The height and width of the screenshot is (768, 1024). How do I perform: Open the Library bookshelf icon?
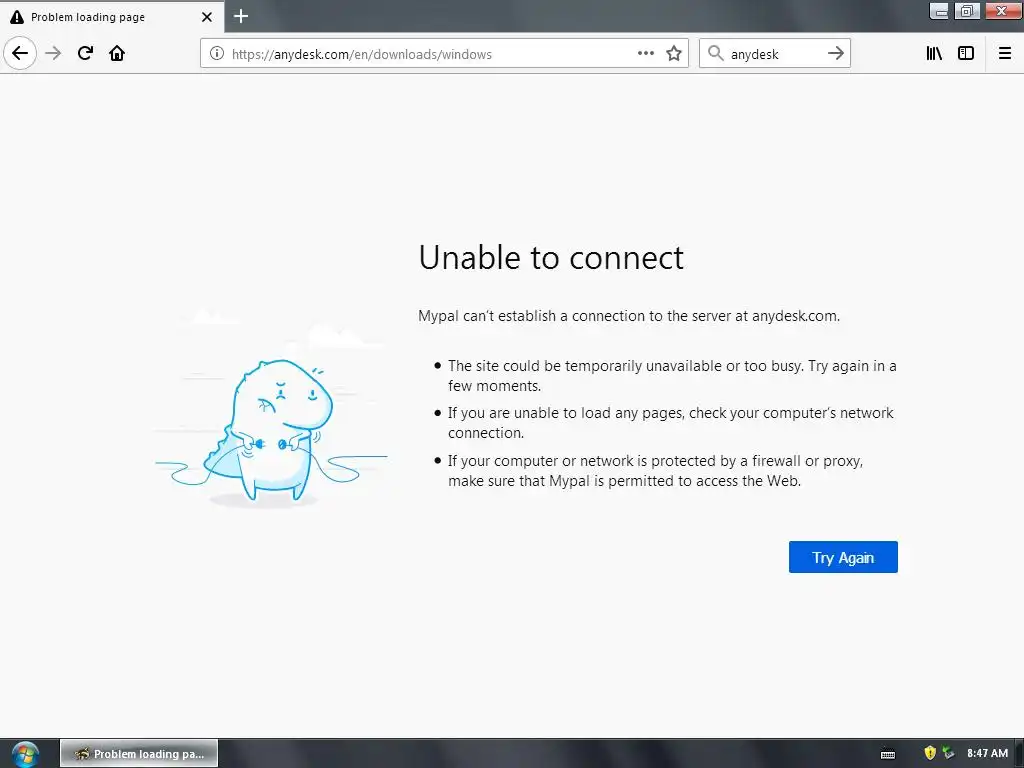934,54
